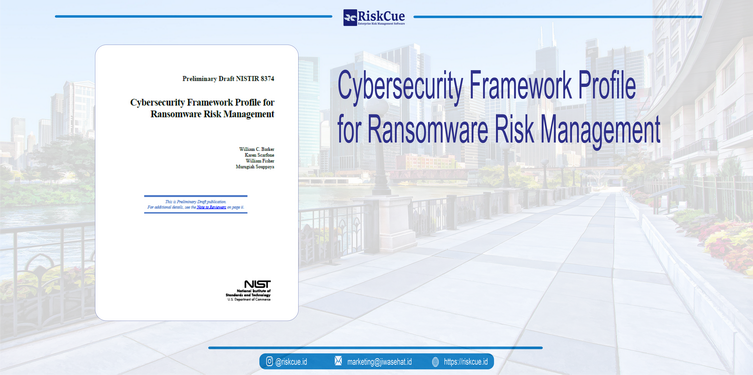Click 'Enterprise Risk Management Software' tagline under logo

point(381,24)
